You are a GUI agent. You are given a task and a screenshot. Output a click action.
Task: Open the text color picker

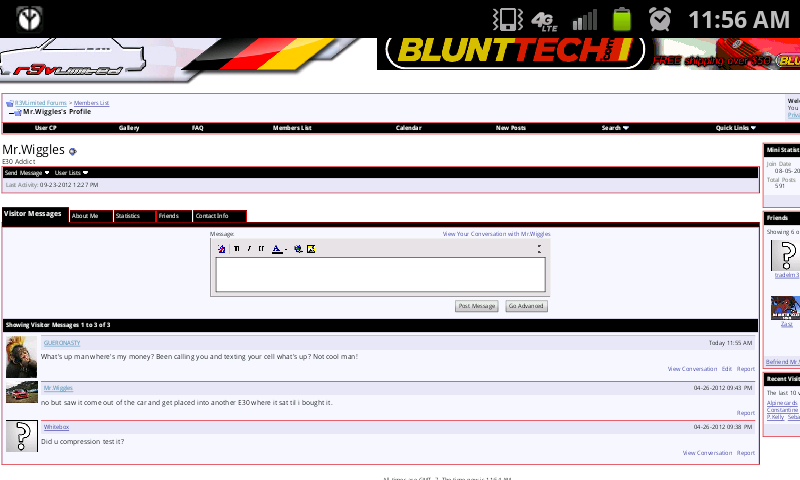[278, 248]
